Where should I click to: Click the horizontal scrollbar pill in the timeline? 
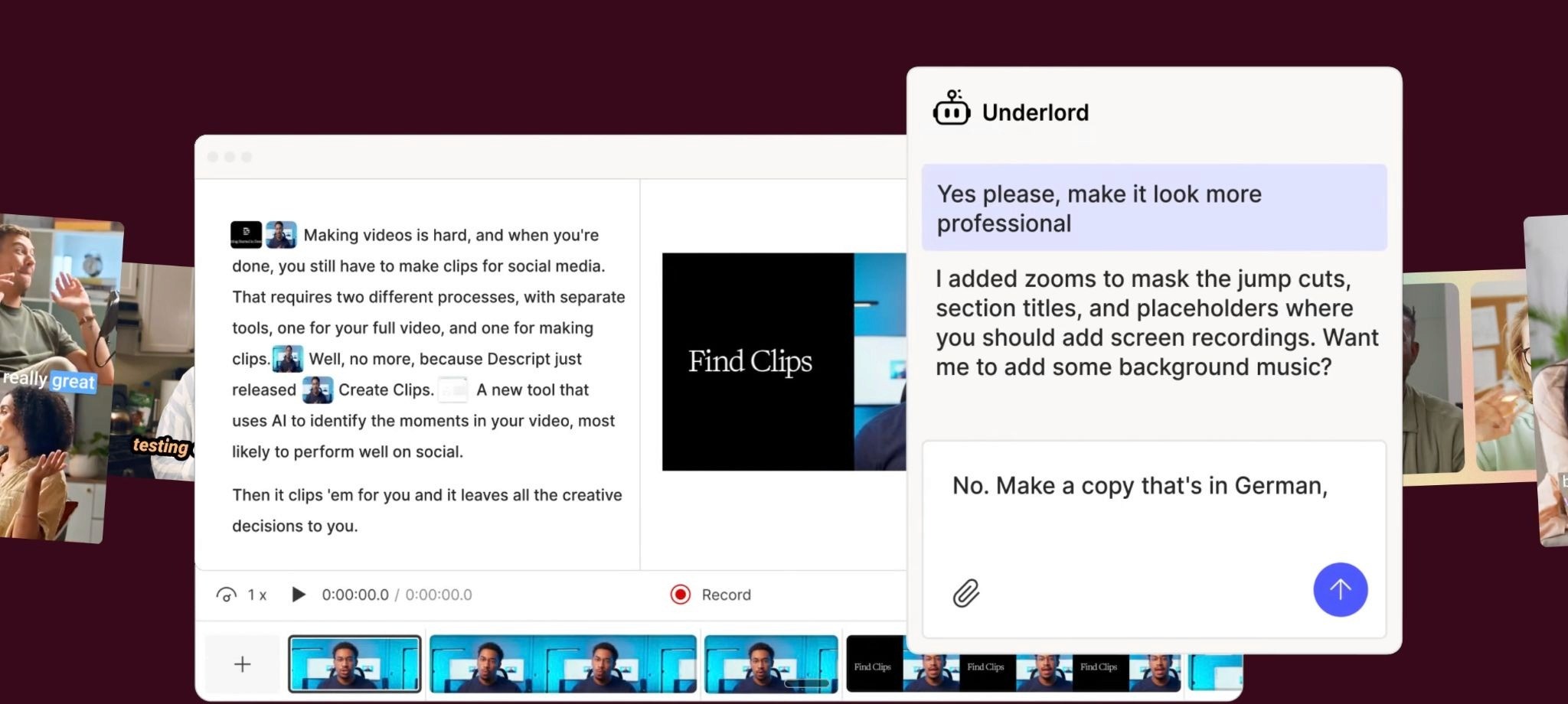(x=807, y=683)
